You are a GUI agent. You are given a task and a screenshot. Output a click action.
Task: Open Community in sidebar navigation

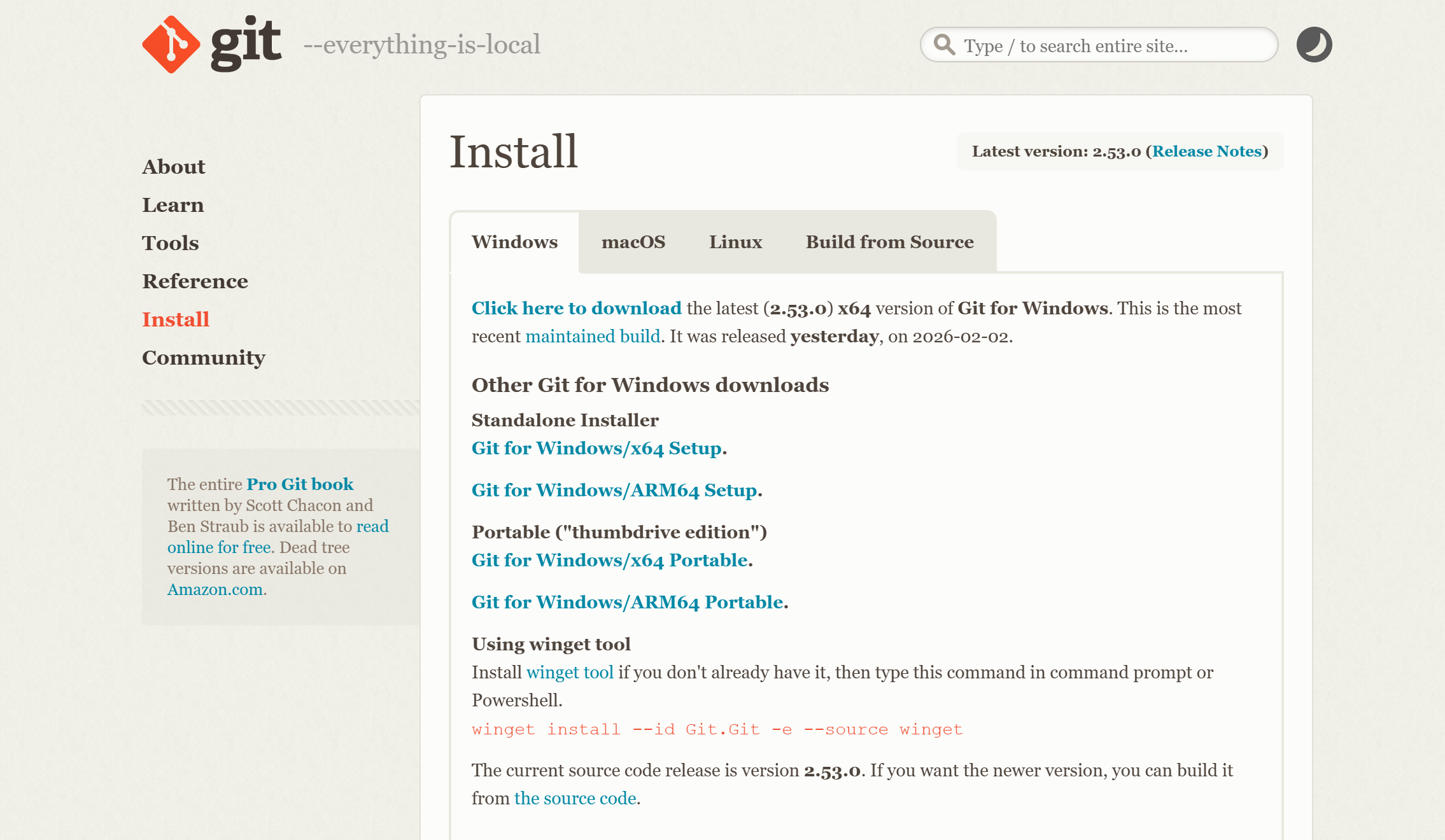pyautogui.click(x=203, y=358)
